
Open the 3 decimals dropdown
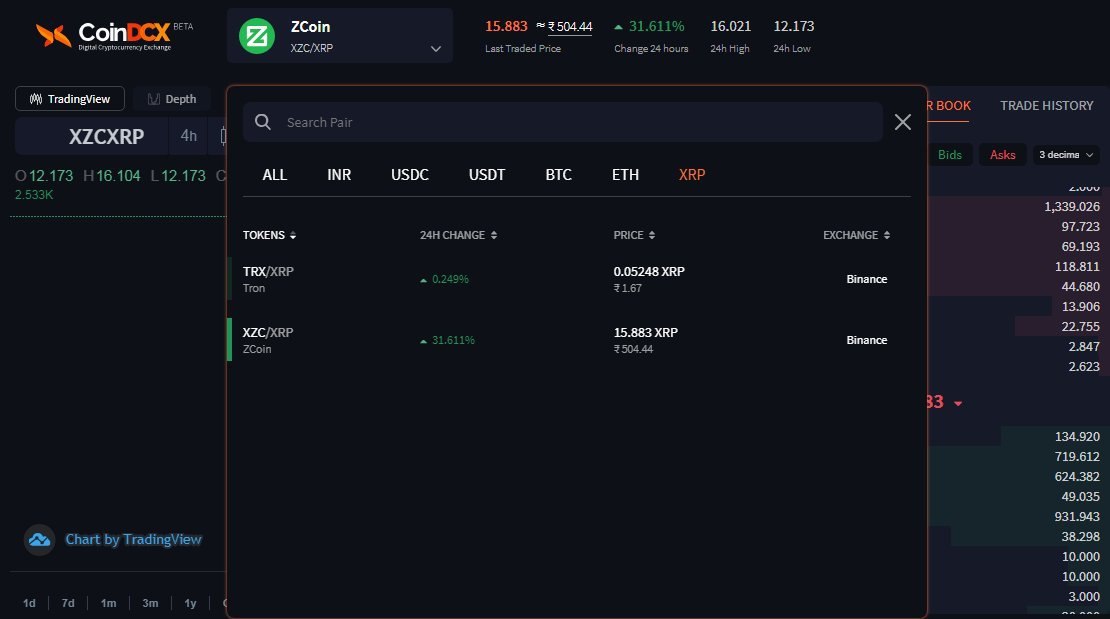1065,154
